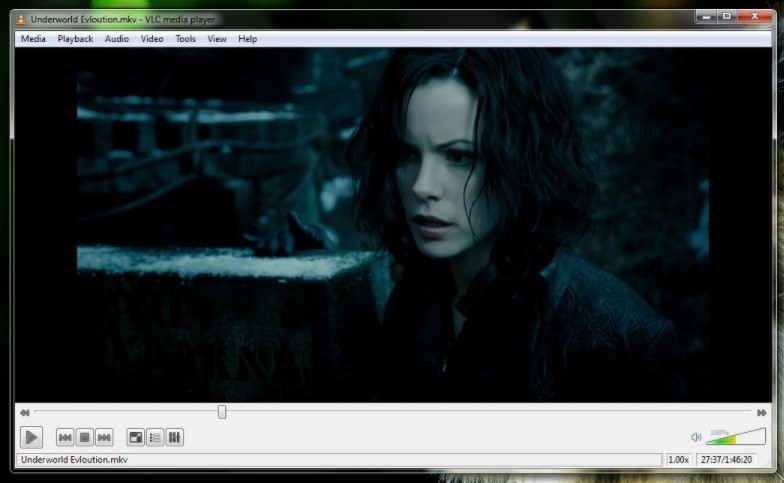Skip to previous media track
This screenshot has height=483, width=784.
65,438
